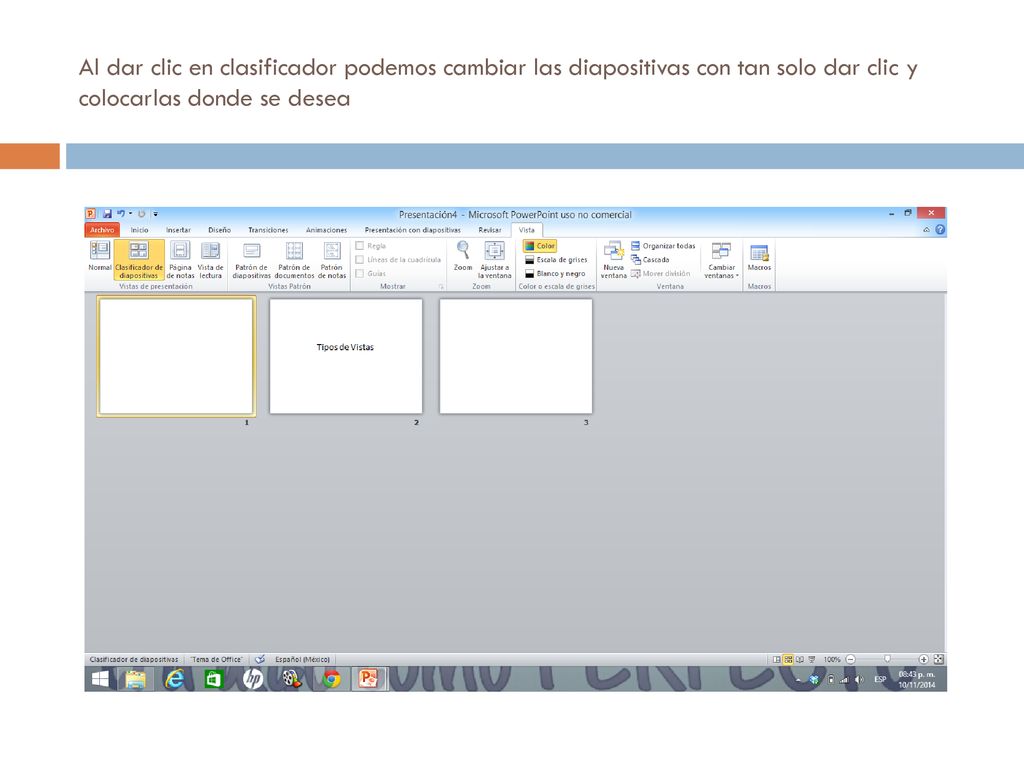Screen dimensions: 1024x768
Task: Switch to the Diseño tab
Action: 219,230
